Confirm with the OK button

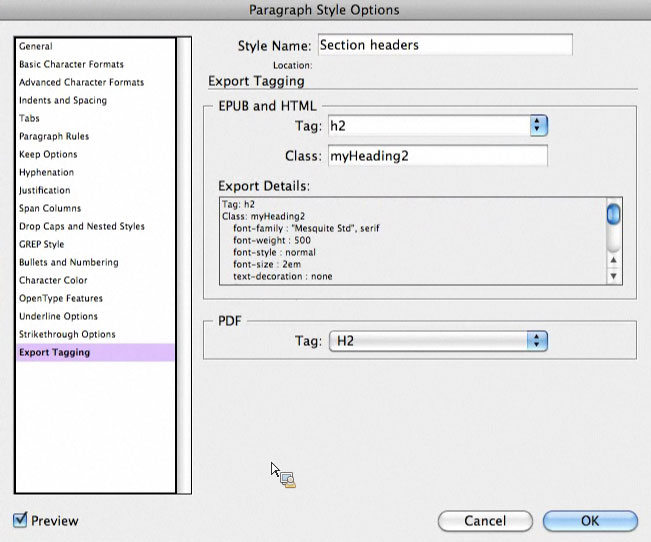point(590,521)
